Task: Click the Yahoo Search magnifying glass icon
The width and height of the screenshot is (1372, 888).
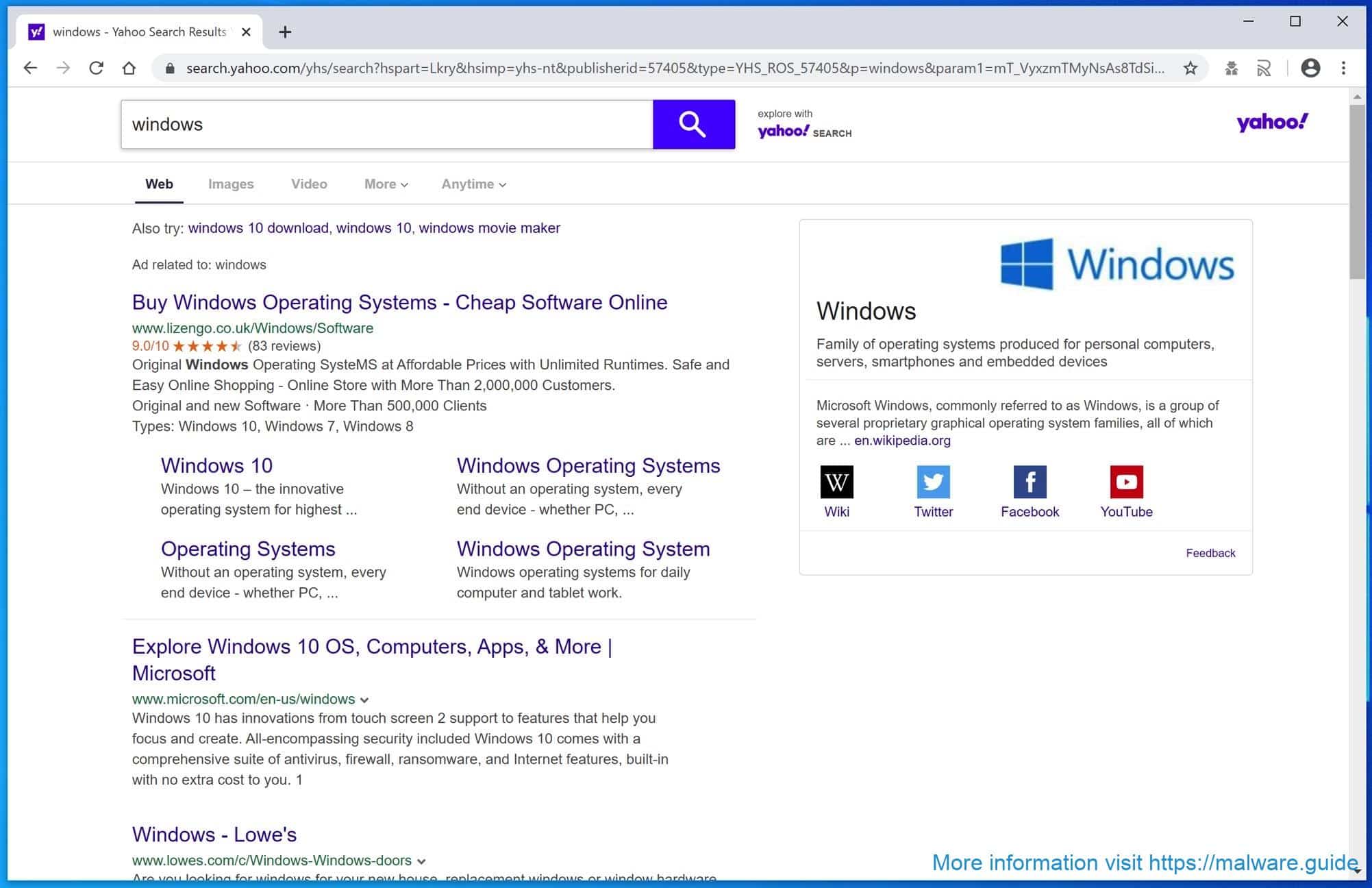Action: click(x=693, y=124)
